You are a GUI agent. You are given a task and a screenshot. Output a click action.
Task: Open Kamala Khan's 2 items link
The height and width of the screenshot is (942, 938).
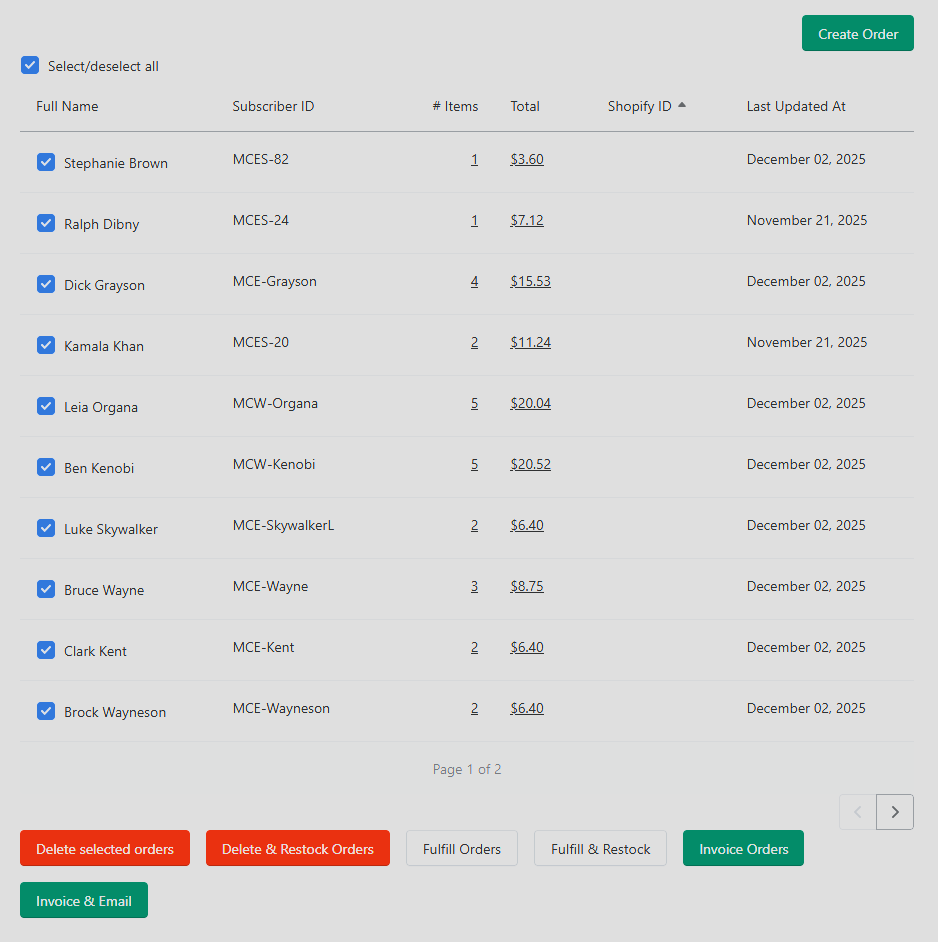click(x=475, y=342)
